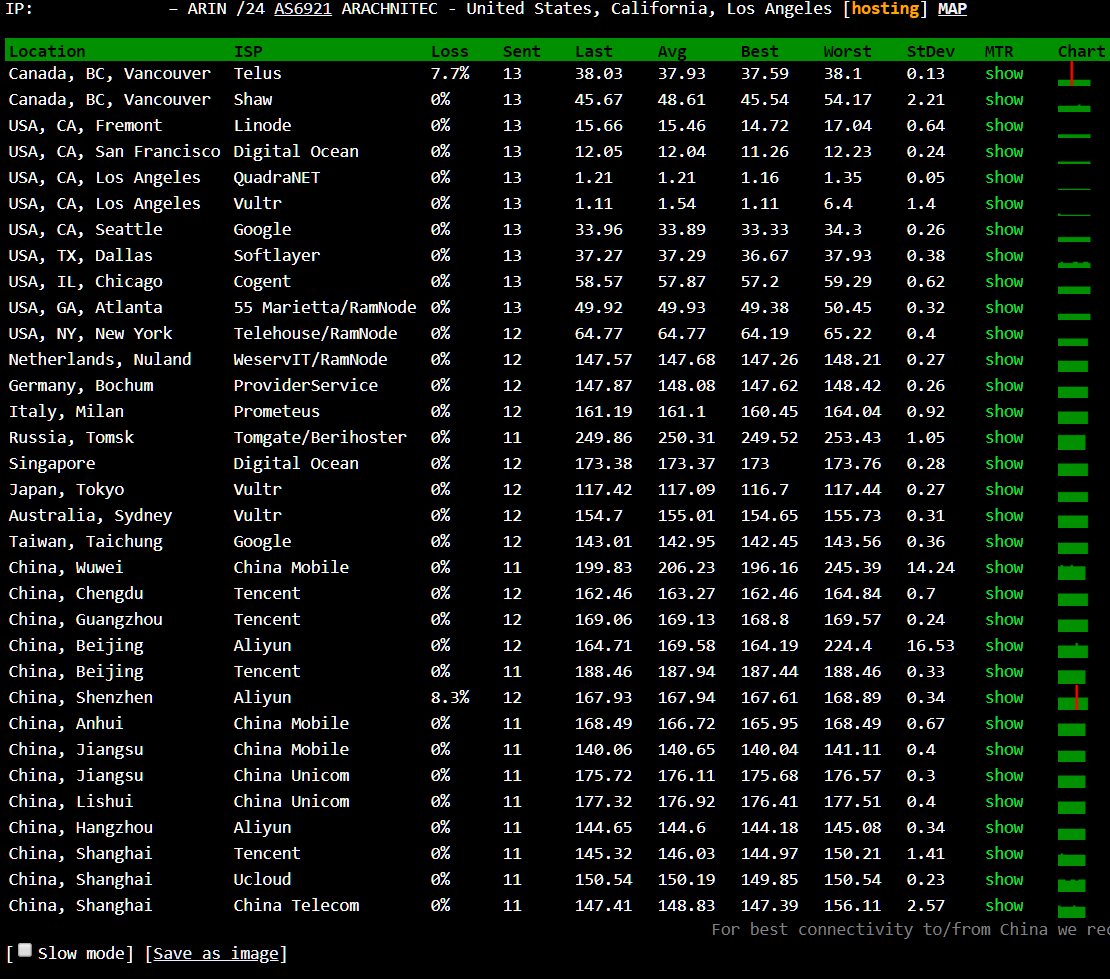Viewport: 1110px width, 979px height.
Task: Click the Location column header
Action: coord(47,51)
